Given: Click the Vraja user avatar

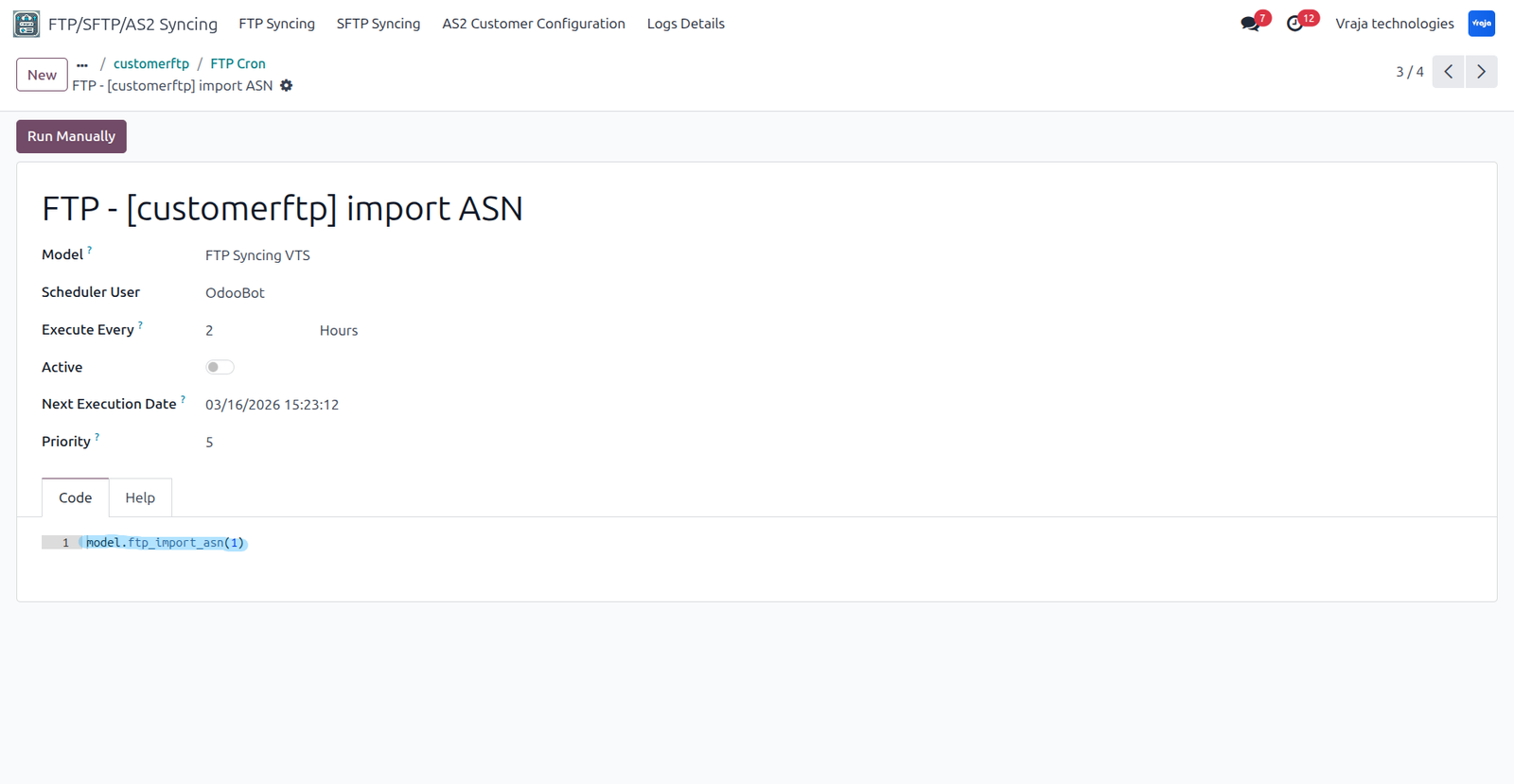Looking at the screenshot, I should pyautogui.click(x=1482, y=24).
